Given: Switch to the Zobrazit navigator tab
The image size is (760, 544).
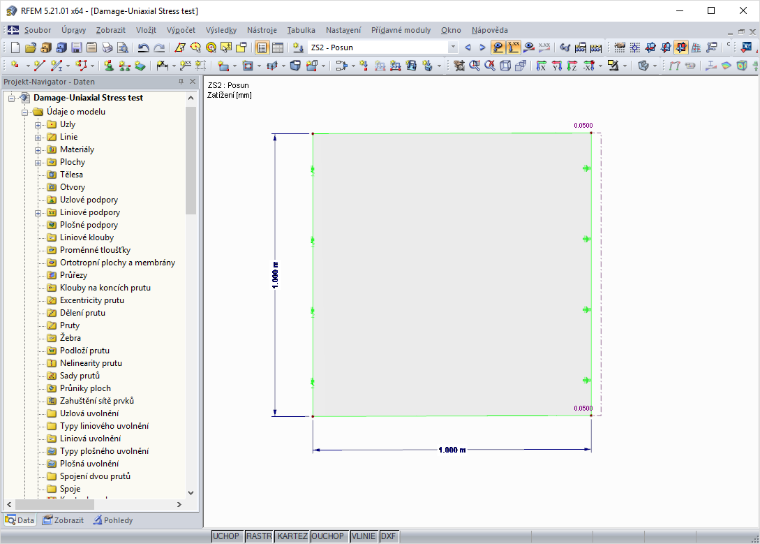Looking at the screenshot, I should pyautogui.click(x=63, y=520).
